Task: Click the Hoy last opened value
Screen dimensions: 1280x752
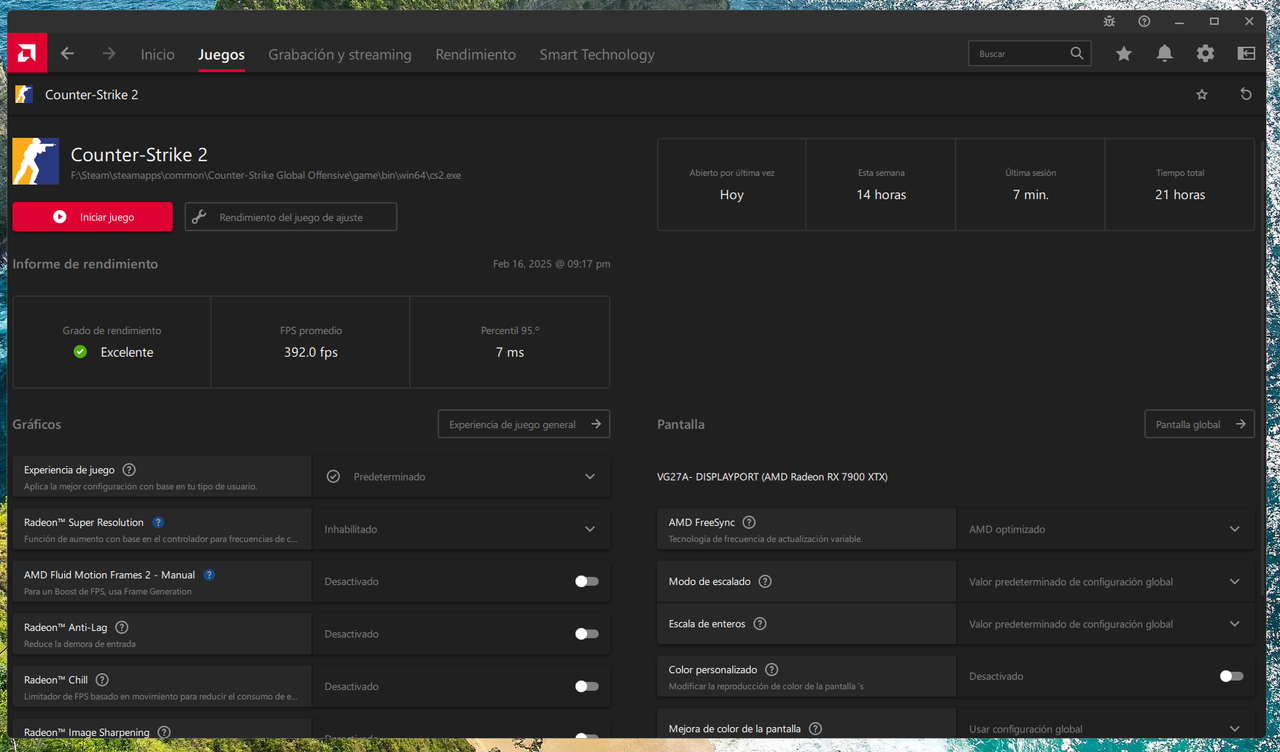Action: click(x=732, y=195)
